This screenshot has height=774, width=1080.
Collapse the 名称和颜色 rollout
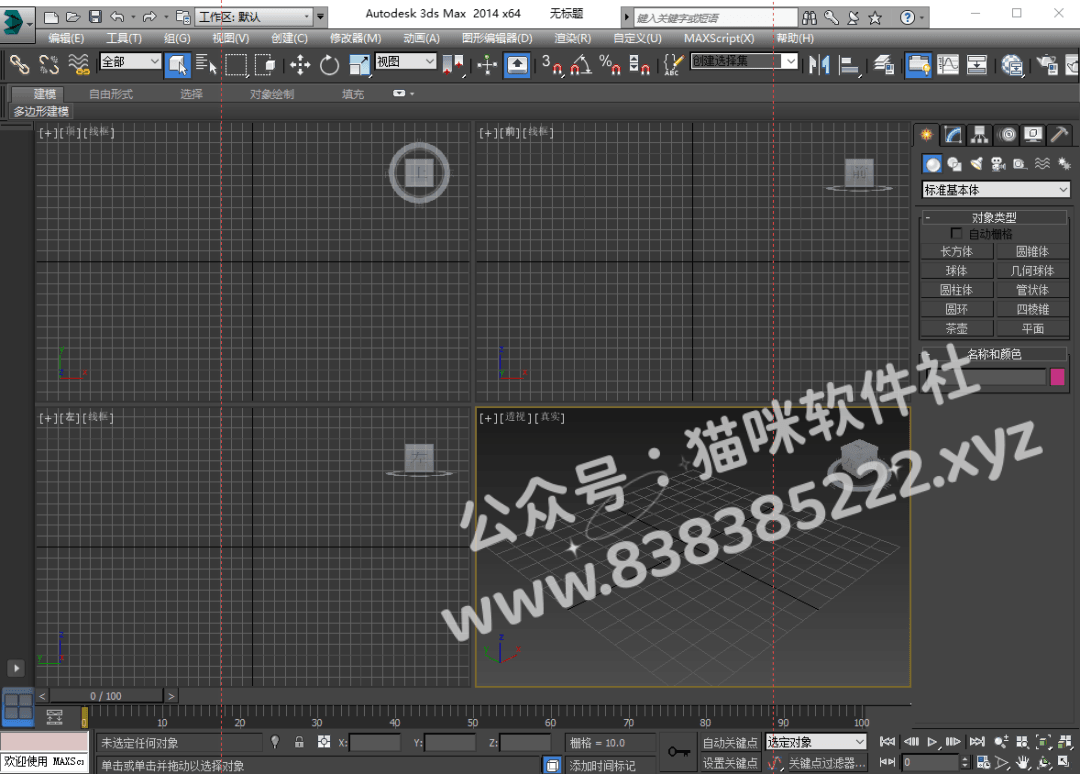coord(927,354)
